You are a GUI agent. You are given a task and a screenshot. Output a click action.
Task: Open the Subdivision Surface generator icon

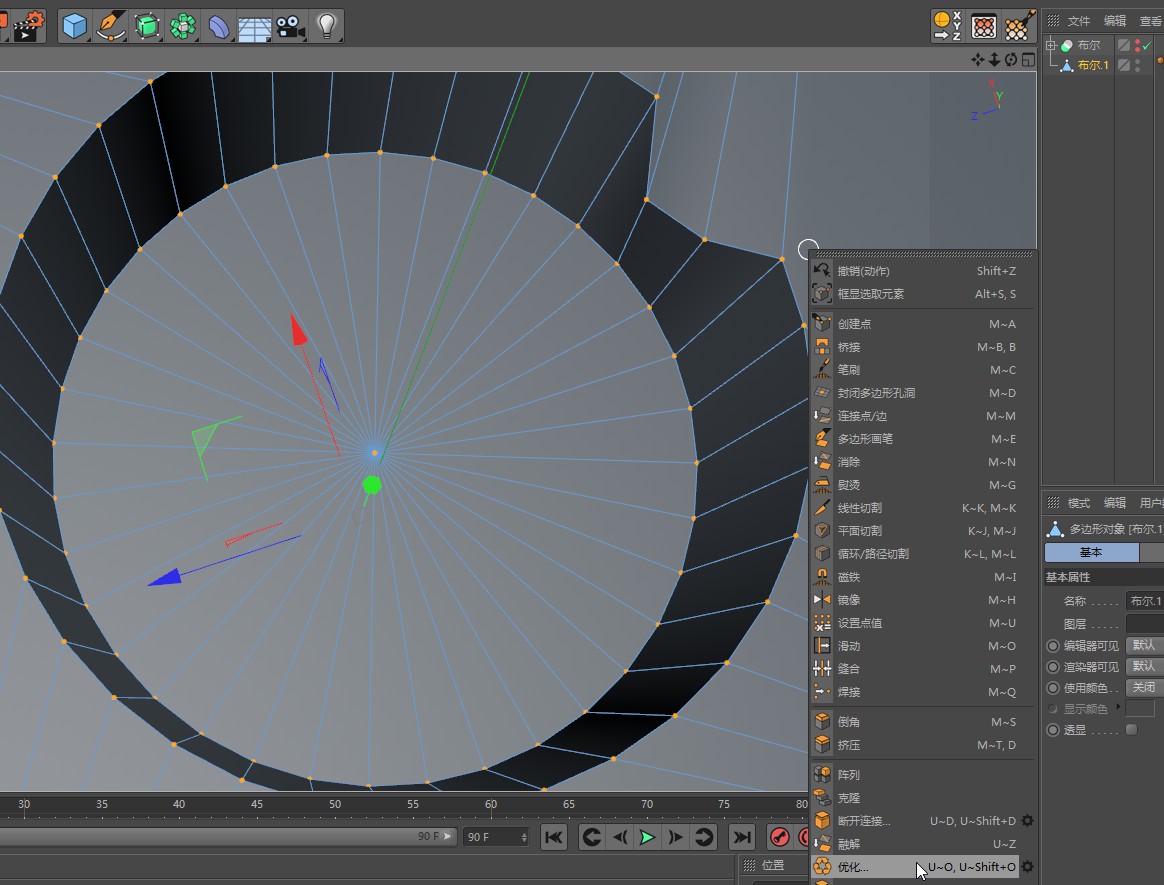click(147, 26)
